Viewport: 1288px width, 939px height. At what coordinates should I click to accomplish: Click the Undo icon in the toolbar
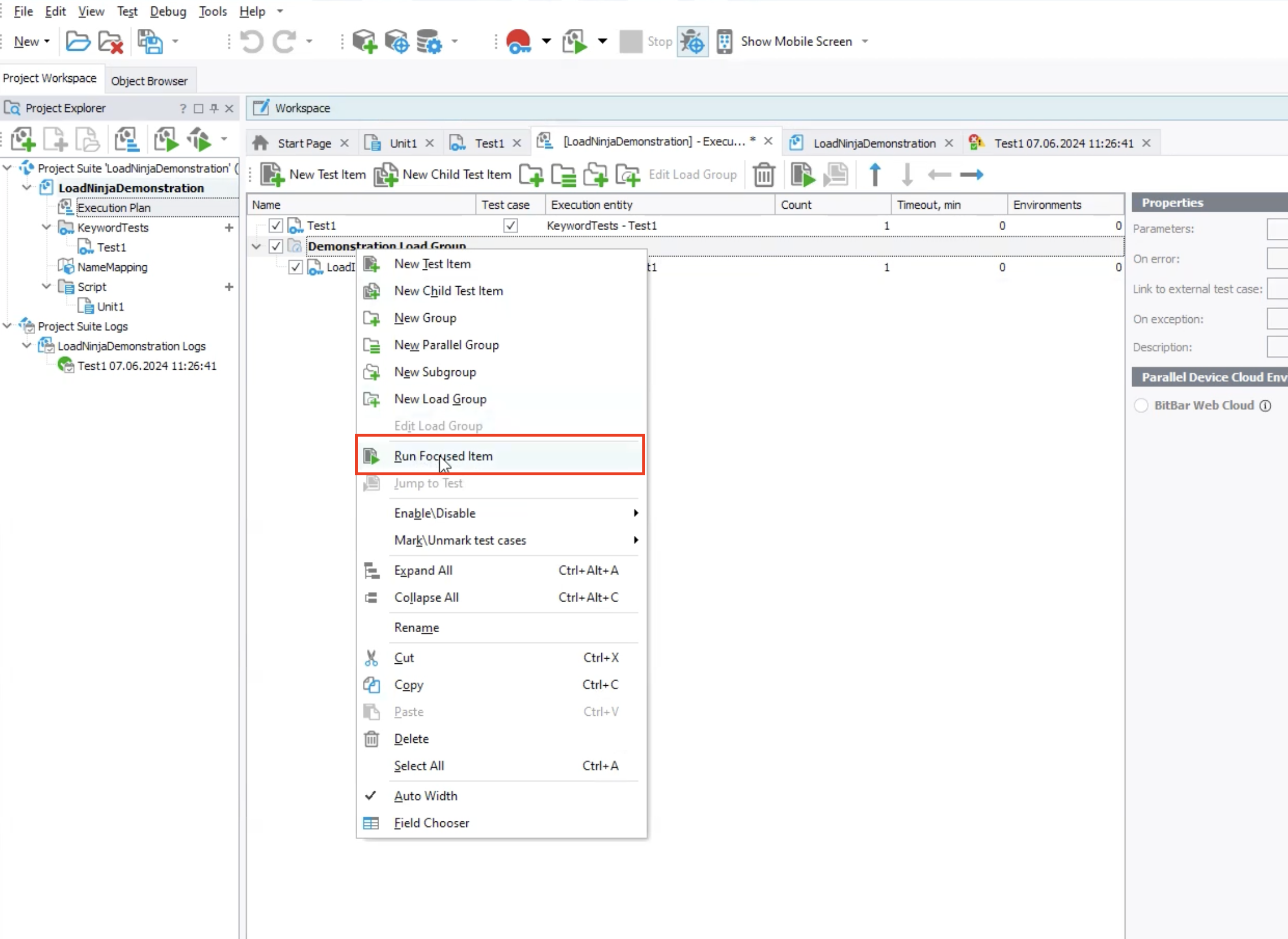point(252,42)
